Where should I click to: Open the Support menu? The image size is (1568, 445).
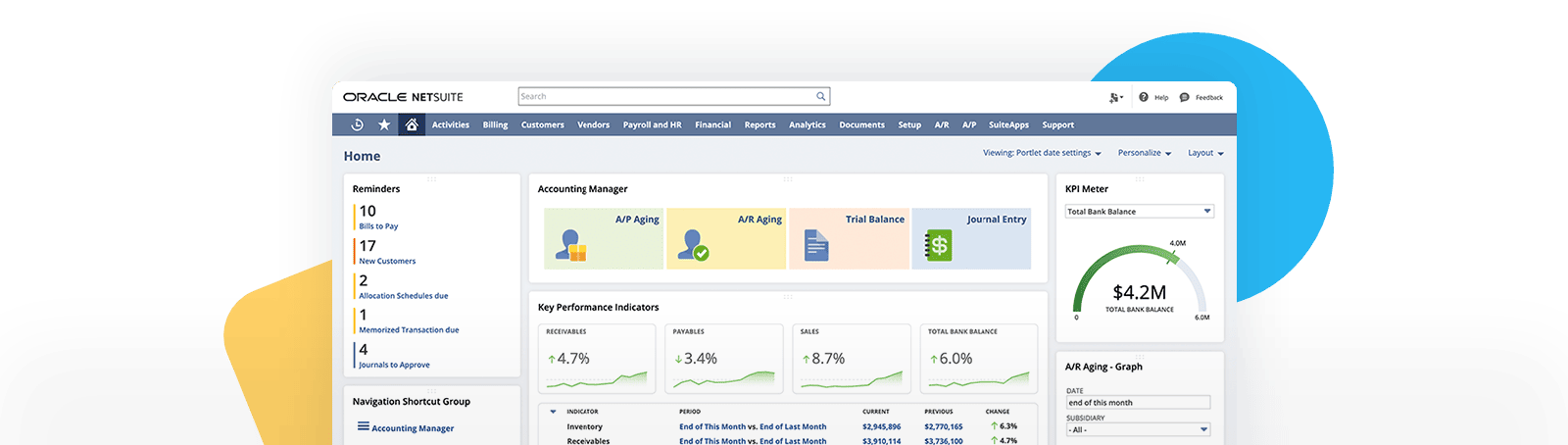1057,124
